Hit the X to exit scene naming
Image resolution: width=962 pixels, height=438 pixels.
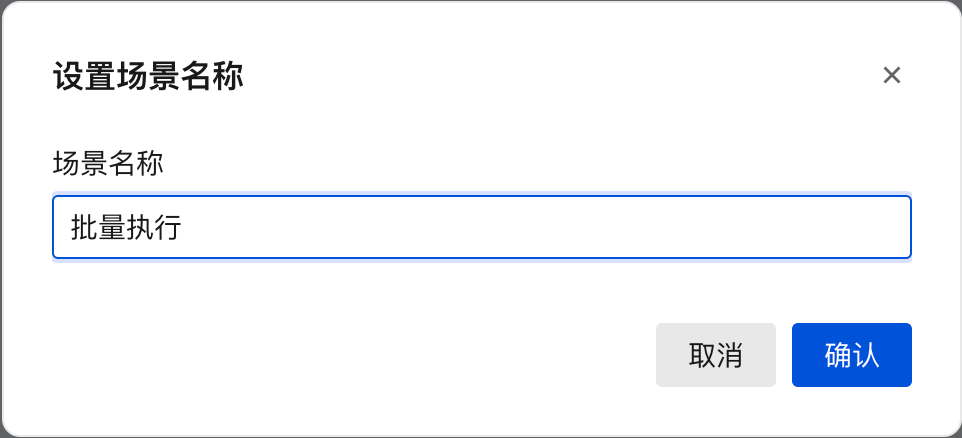[892, 75]
